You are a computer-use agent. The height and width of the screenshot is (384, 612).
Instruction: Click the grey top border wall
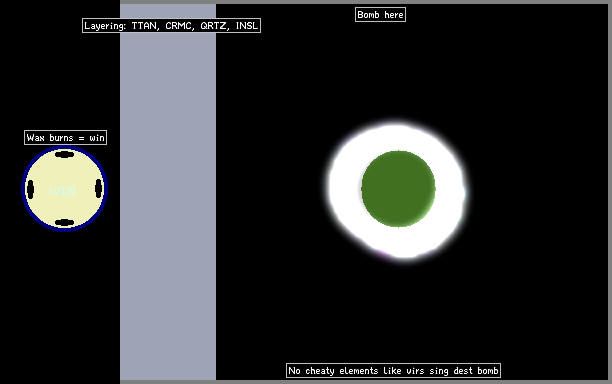pyautogui.click(x=366, y=2)
